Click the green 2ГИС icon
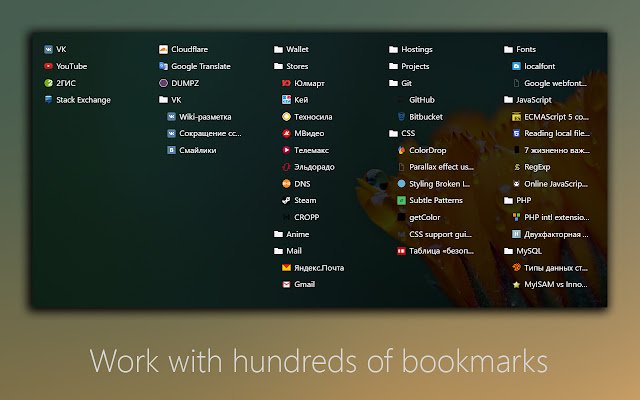The width and height of the screenshot is (640, 400). 49,83
